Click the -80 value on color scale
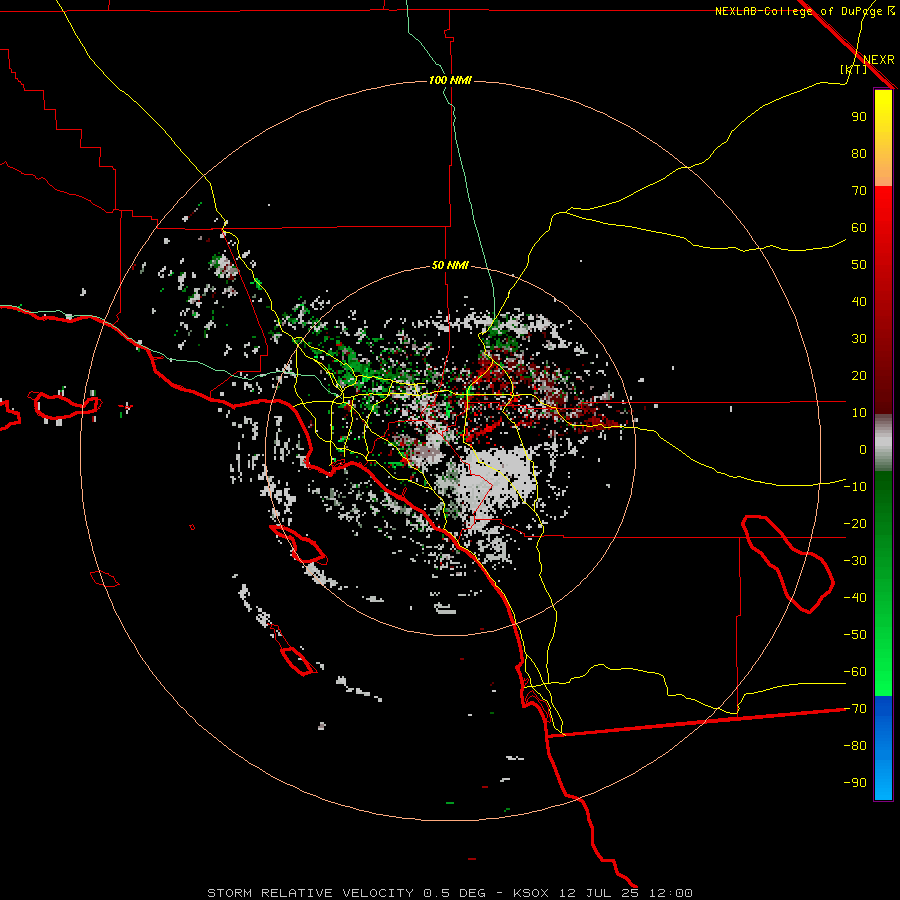The image size is (900, 900). coord(855,746)
